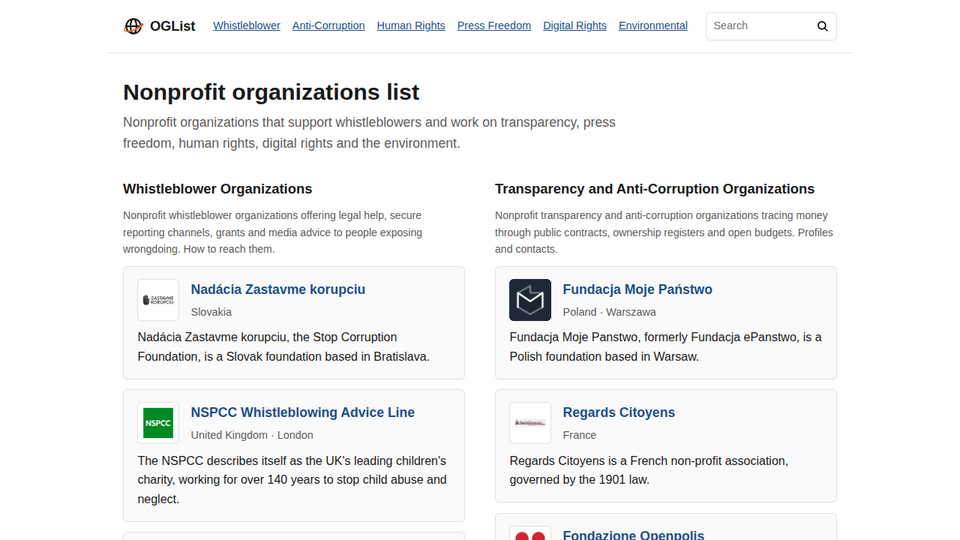The width and height of the screenshot is (960, 540).
Task: Open the Environmental navigation link
Action: click(653, 26)
